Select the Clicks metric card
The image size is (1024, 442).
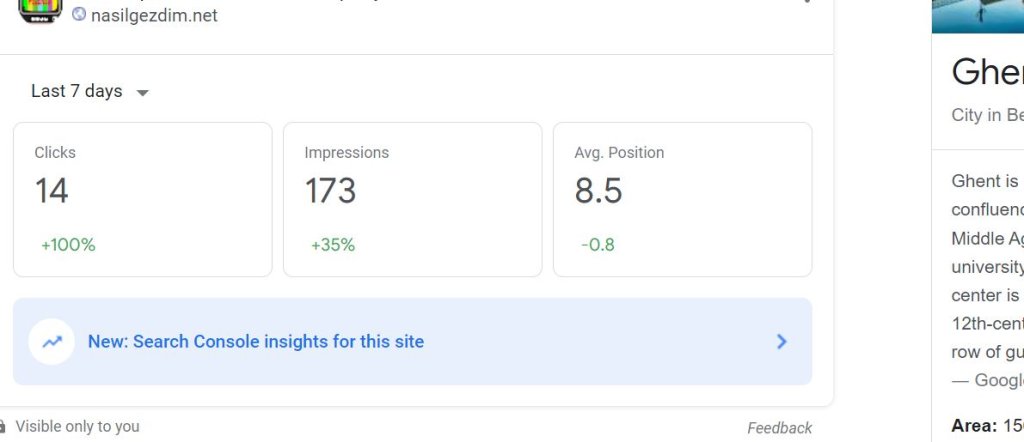click(x=142, y=200)
